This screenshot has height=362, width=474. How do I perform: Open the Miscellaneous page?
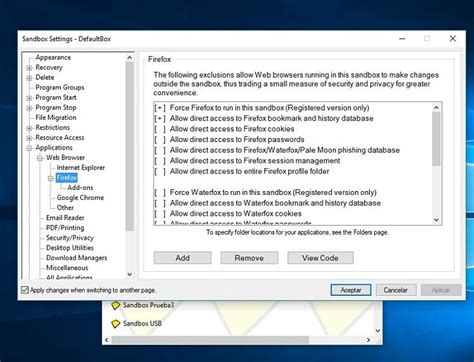pos(67,268)
